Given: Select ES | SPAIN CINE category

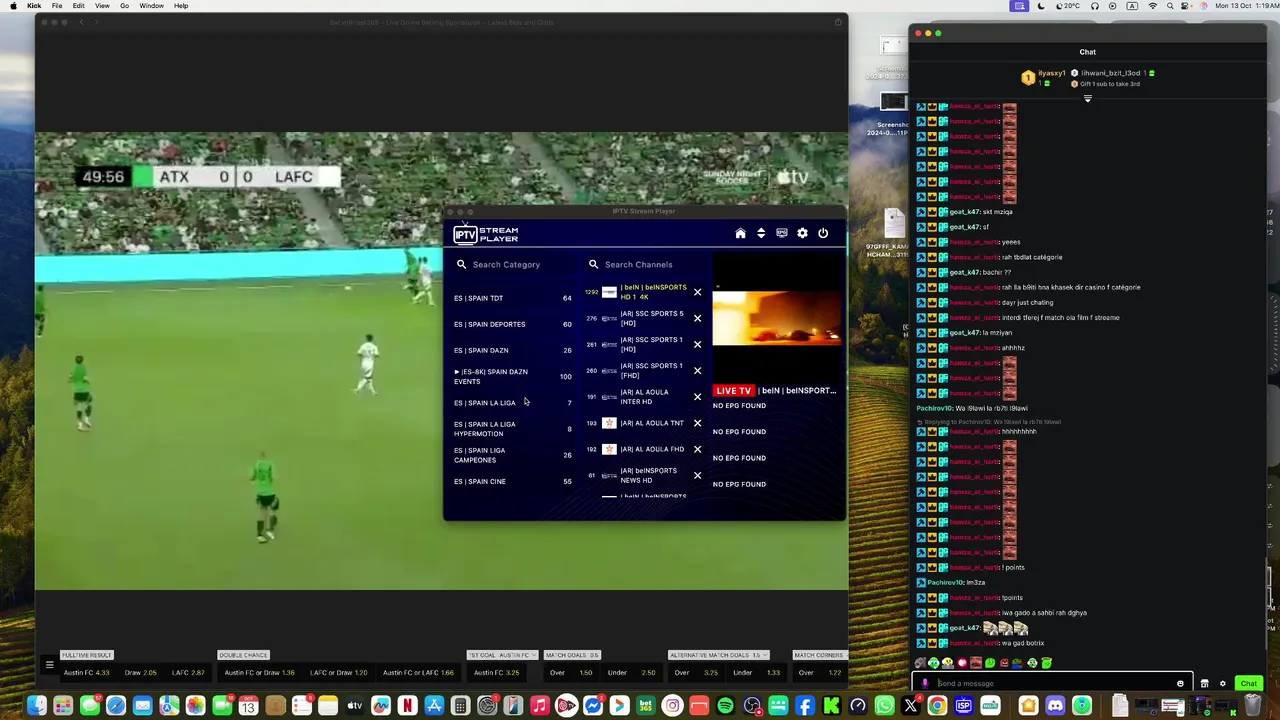Looking at the screenshot, I should pos(513,481).
